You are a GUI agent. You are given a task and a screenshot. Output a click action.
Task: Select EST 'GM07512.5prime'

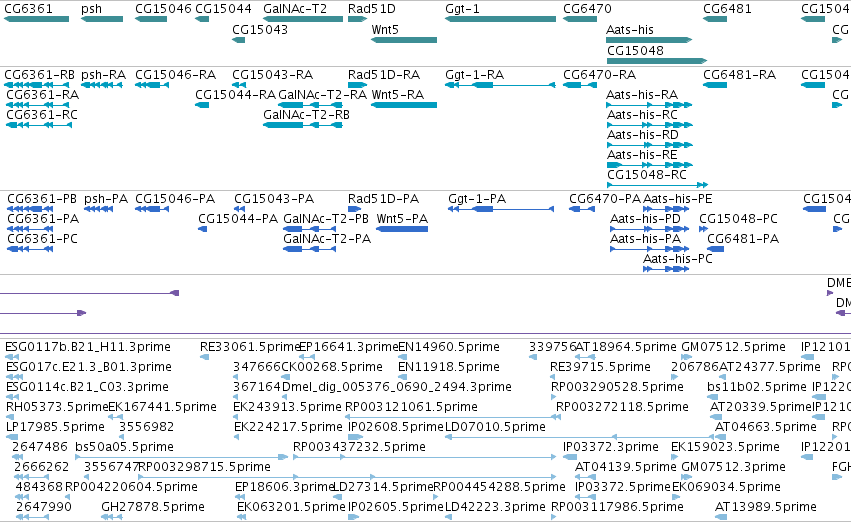point(733,347)
